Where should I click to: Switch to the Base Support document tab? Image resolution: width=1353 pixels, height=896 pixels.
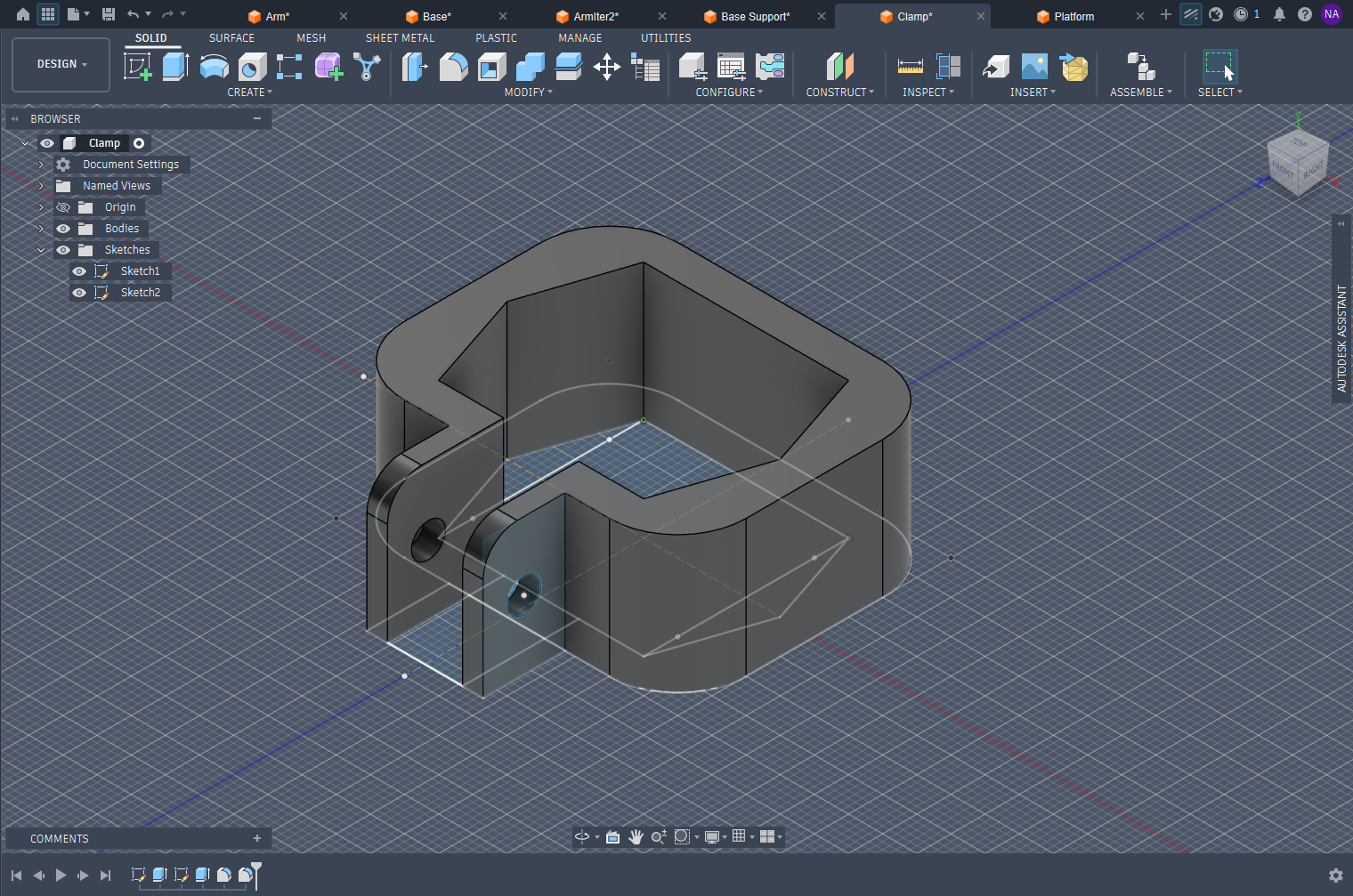755,16
